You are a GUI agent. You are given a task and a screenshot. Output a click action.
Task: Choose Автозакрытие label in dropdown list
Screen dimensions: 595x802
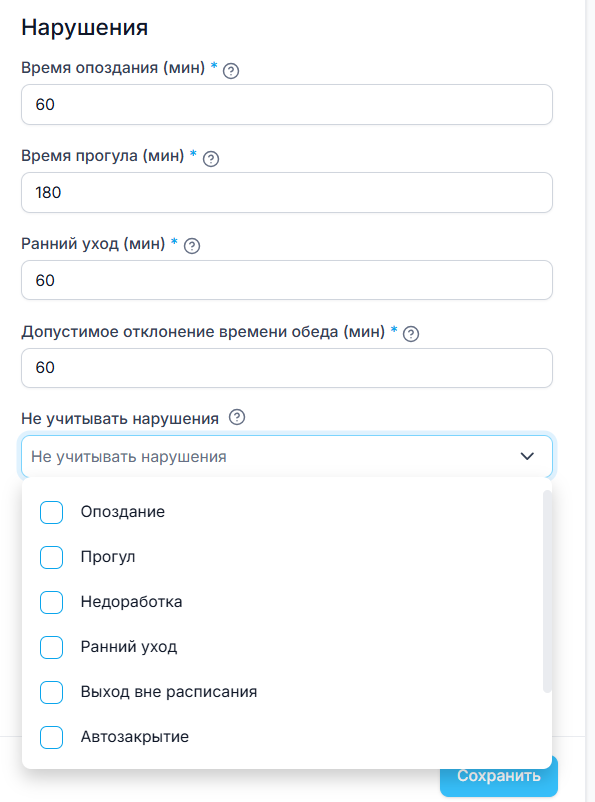tap(135, 737)
